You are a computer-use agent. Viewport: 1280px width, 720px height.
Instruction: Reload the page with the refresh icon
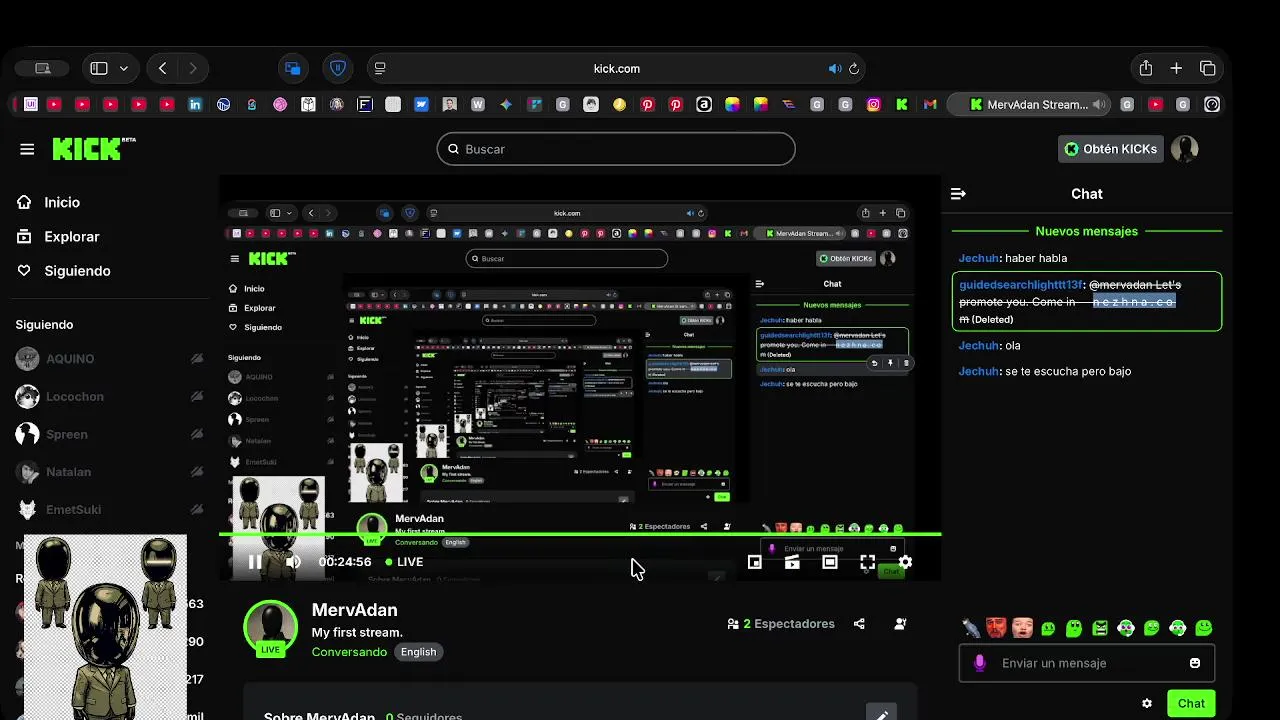pyautogui.click(x=854, y=69)
